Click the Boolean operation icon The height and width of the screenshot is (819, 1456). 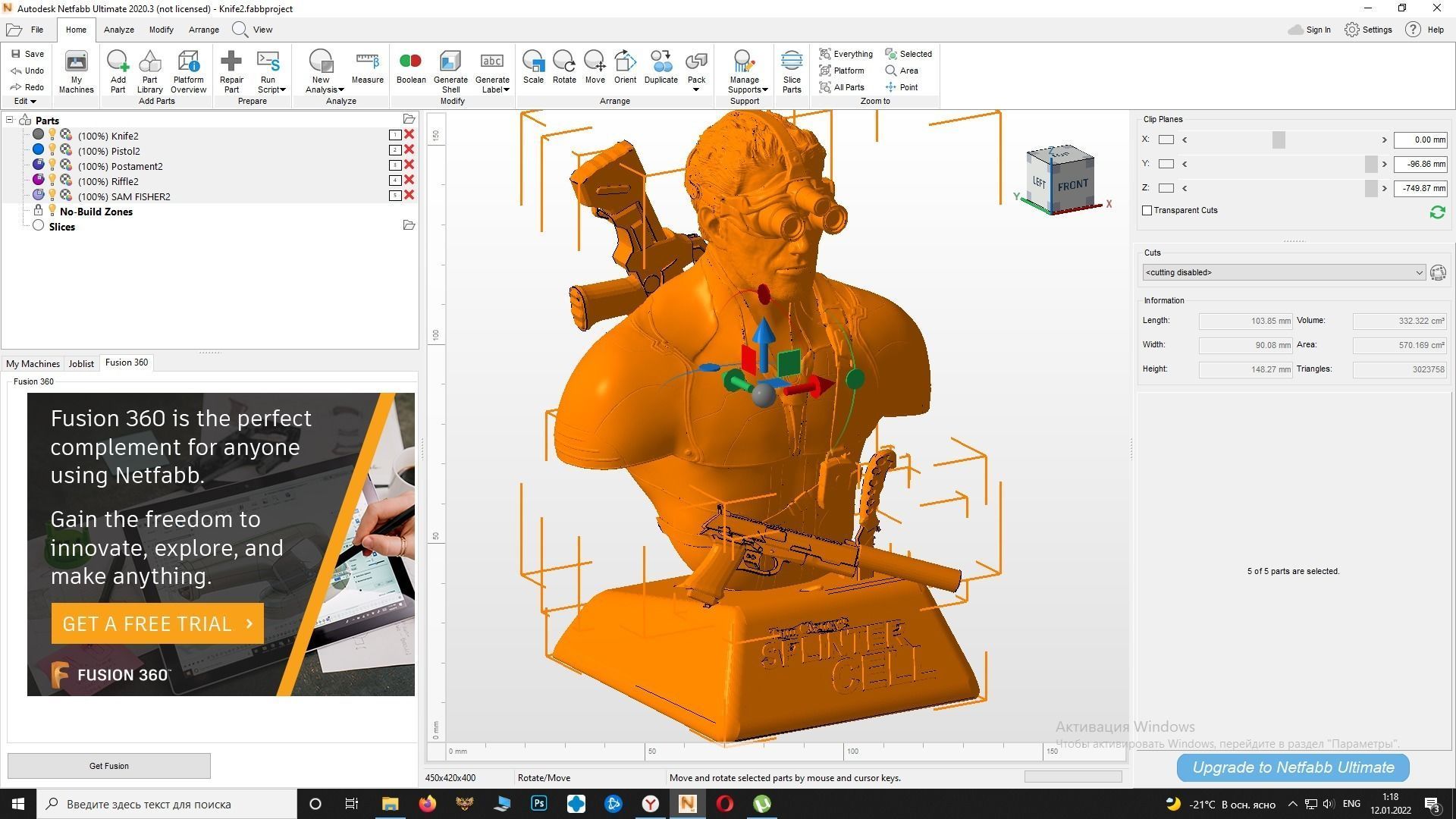(410, 67)
